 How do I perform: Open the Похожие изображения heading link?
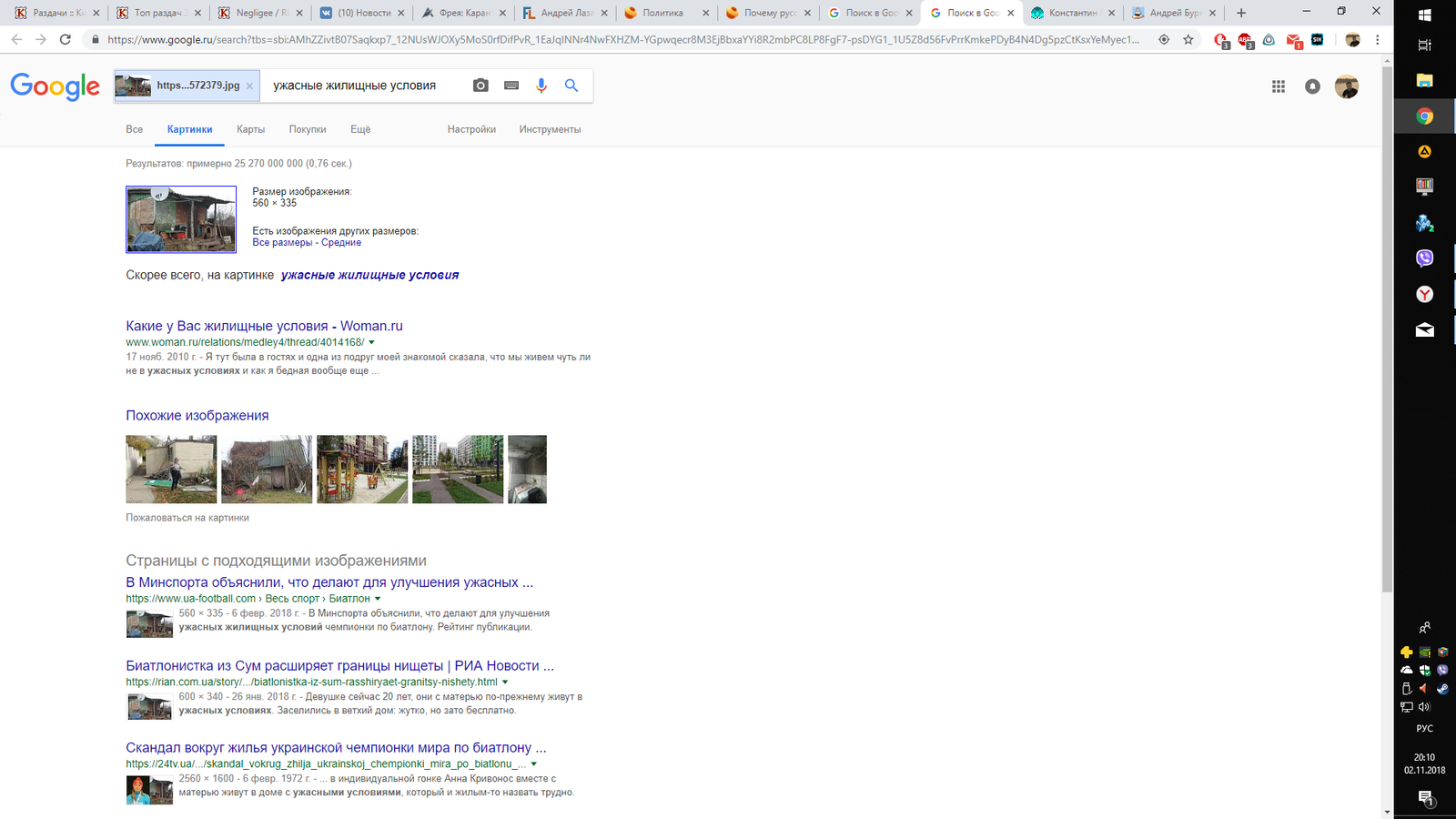(x=197, y=416)
